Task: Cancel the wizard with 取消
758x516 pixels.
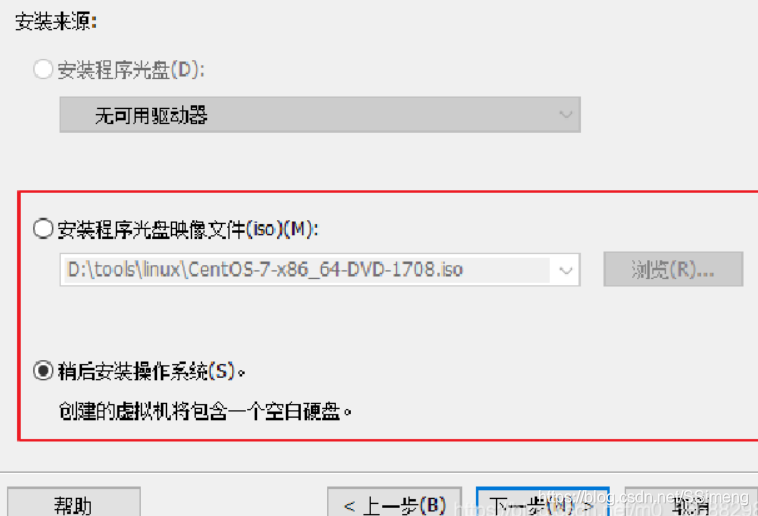Action: (x=691, y=502)
